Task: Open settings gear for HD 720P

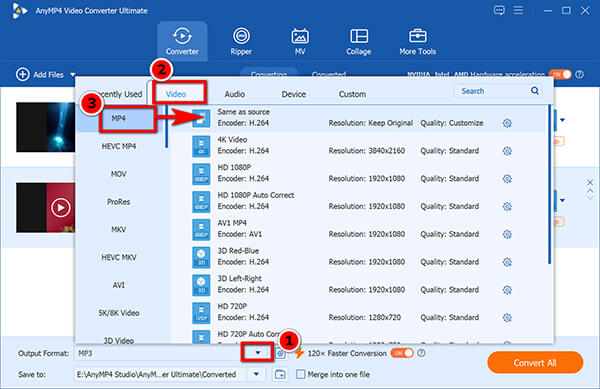Action: coord(507,317)
